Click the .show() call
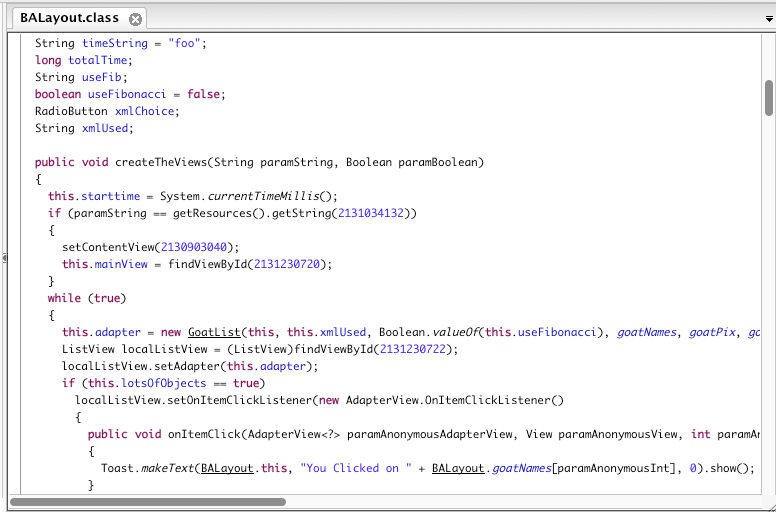776x512 pixels. [728, 468]
